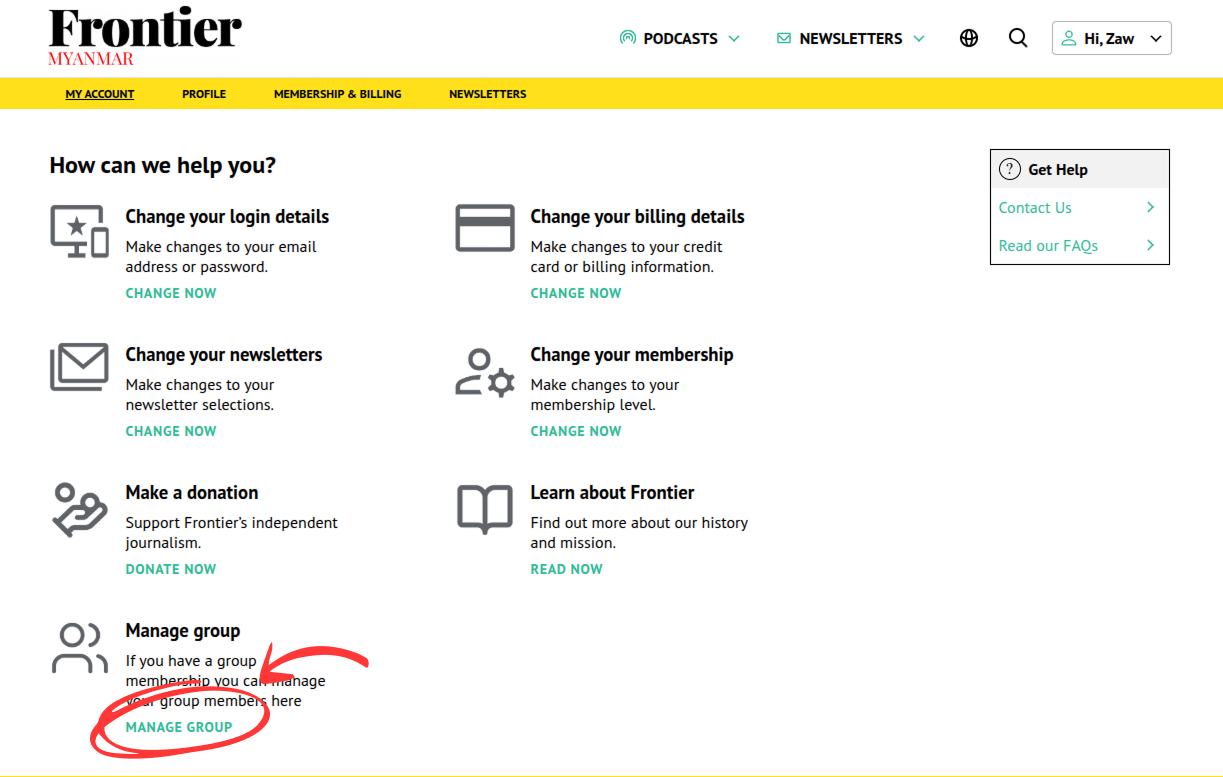Click the billing credit card icon
Screen dimensions: 1223x777
(484, 228)
